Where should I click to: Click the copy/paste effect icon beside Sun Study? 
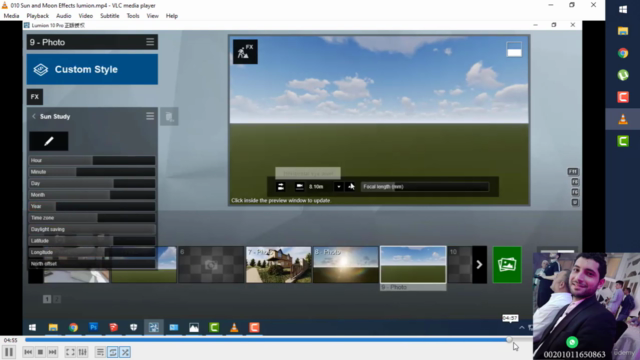[x=169, y=117]
